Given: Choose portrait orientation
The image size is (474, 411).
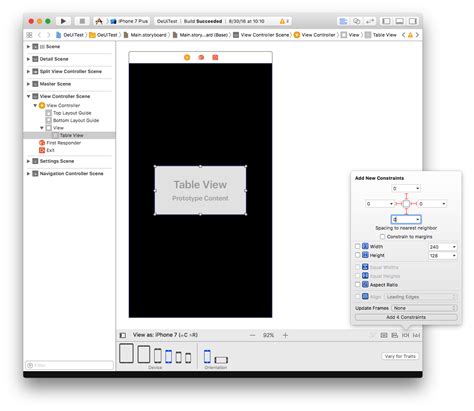Looking at the screenshot, I should point(207,356).
